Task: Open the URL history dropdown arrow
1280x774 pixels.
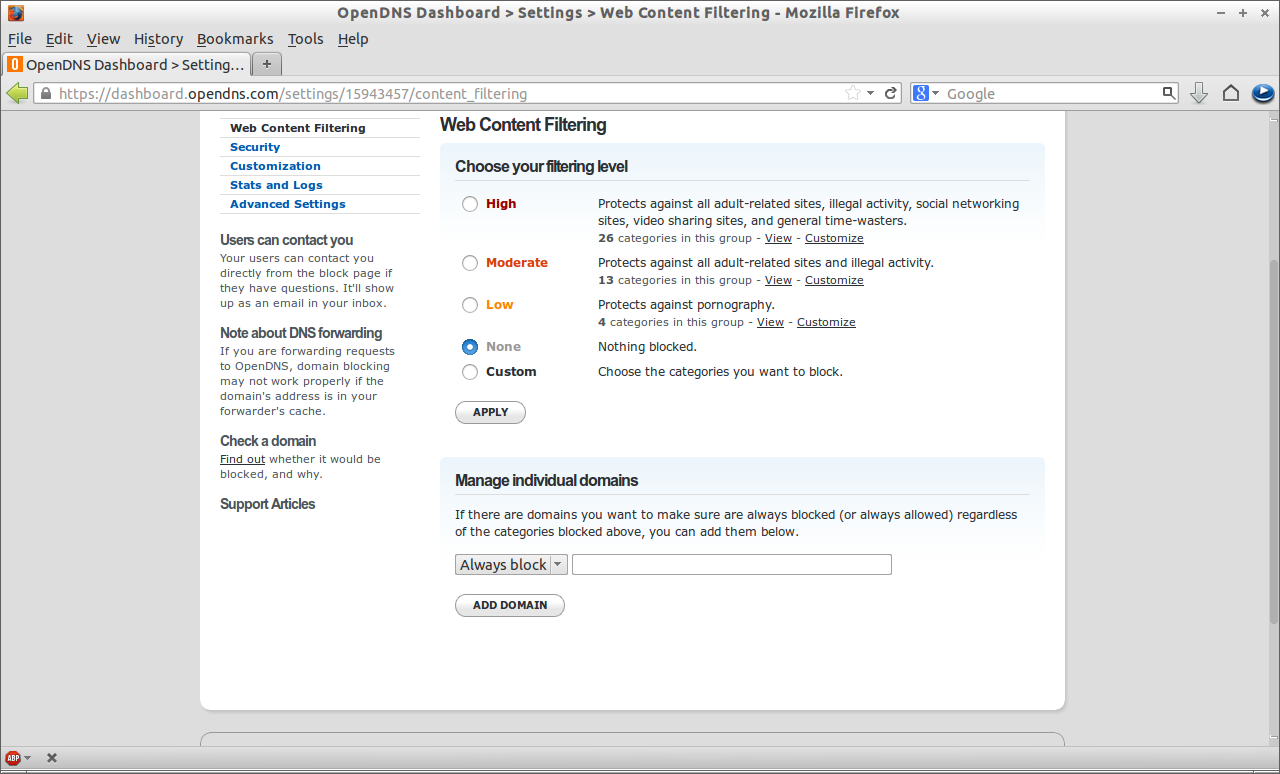Action: click(871, 93)
